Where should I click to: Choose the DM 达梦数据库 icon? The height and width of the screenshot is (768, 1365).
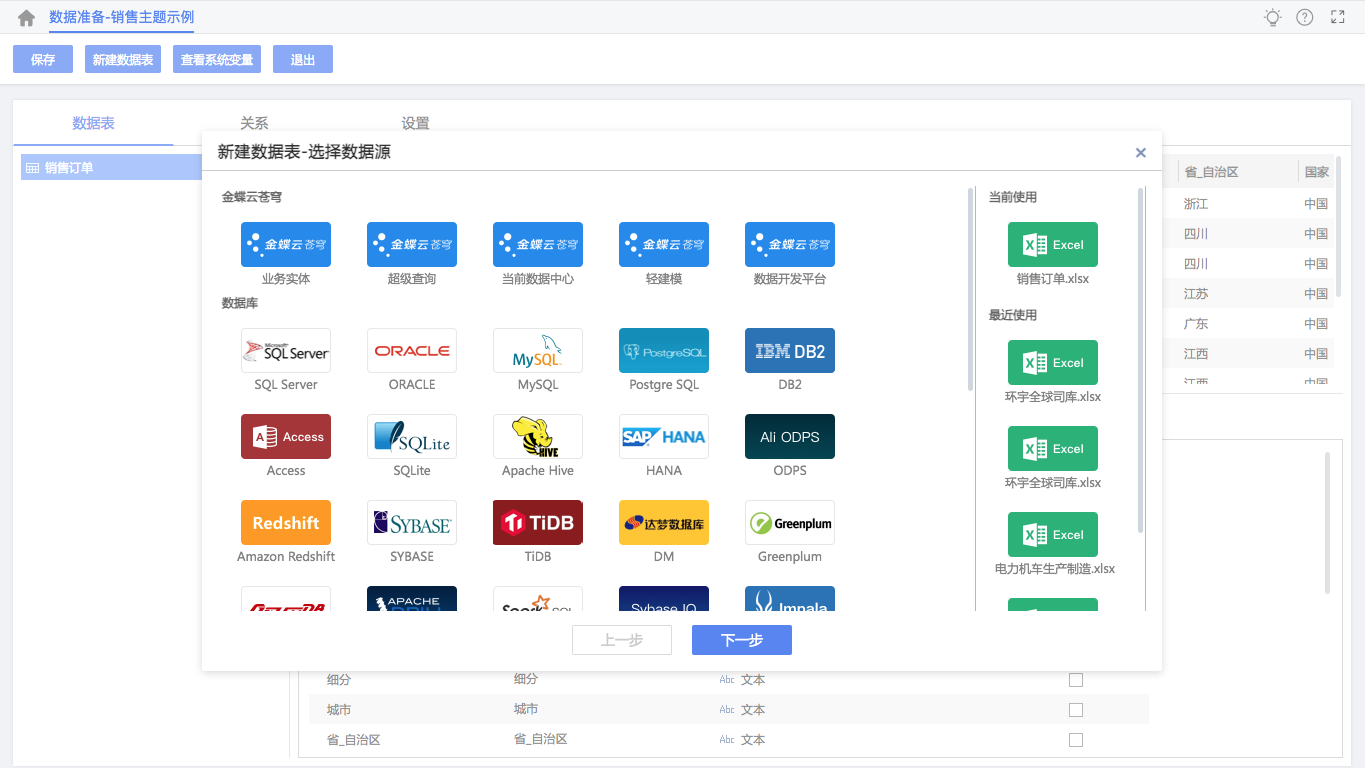[x=664, y=523]
